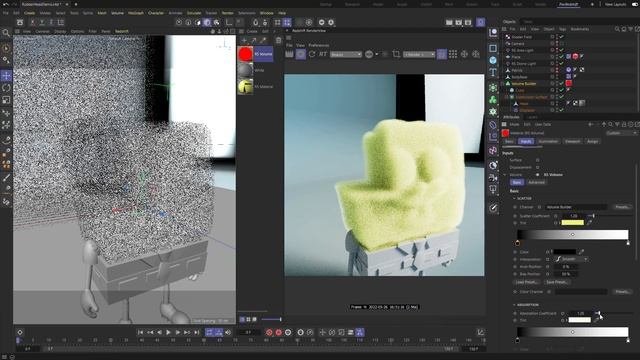Viewport: 640px width, 360px height.
Task: Open the Interpolation Smooth dropdown
Action: click(x=571, y=259)
